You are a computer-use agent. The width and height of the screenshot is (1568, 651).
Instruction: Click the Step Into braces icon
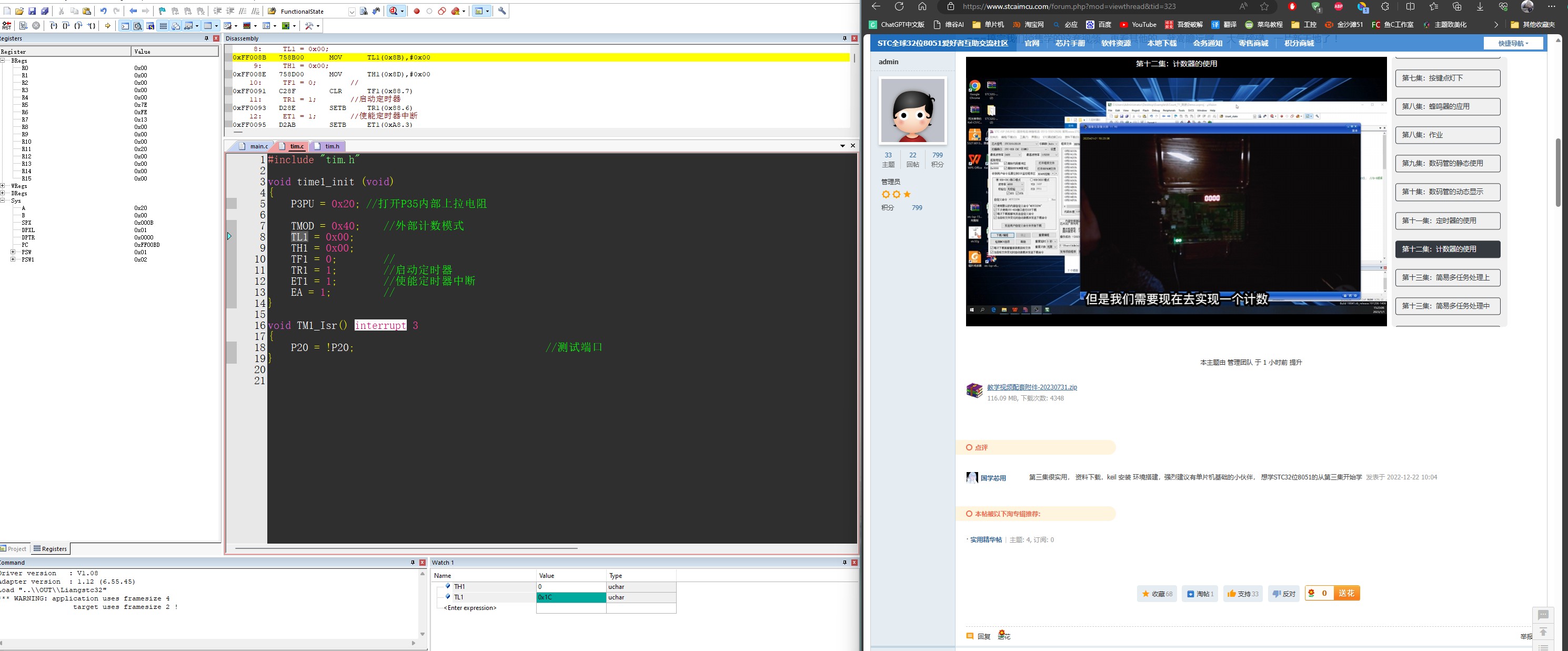pyautogui.click(x=54, y=26)
